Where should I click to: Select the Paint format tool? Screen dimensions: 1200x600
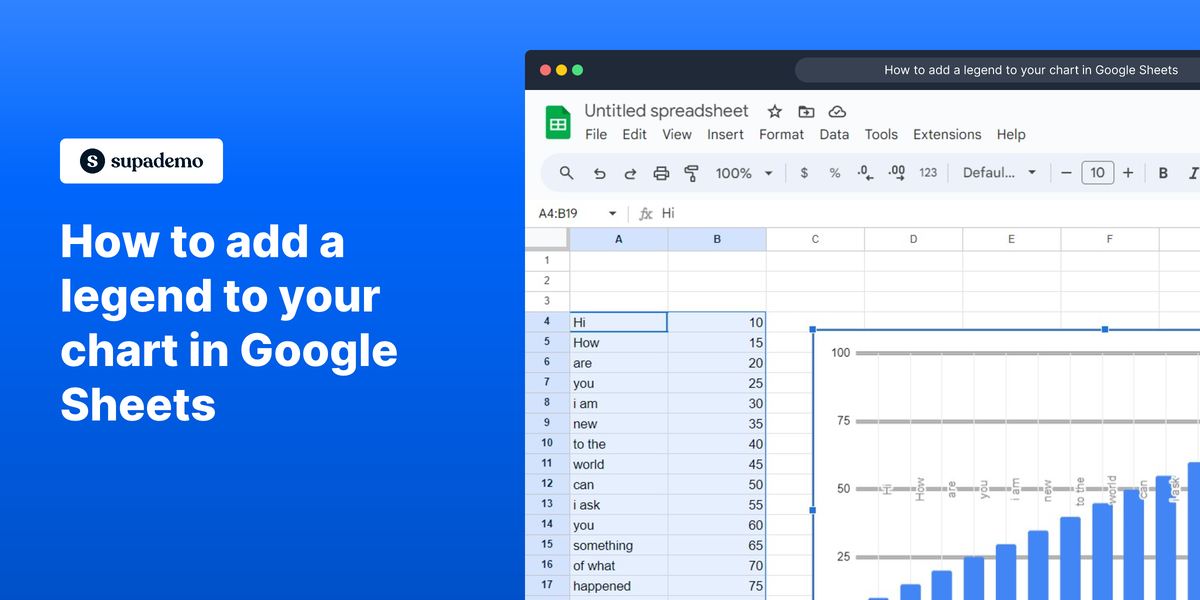(691, 172)
